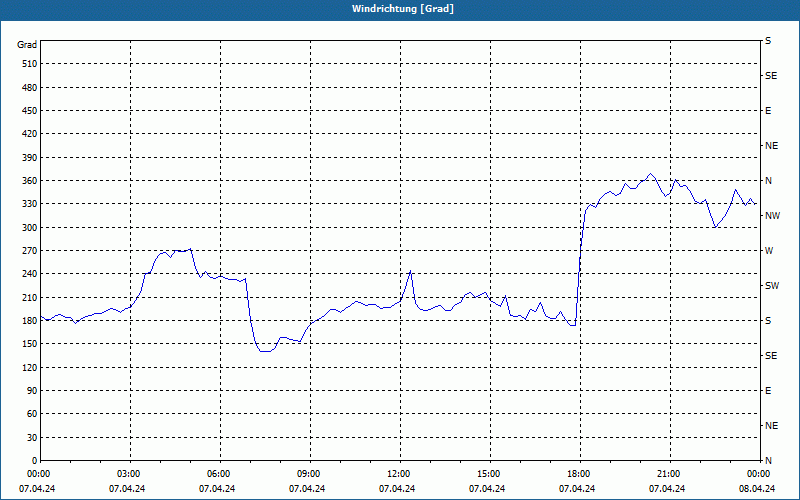Click the 510 value on the left axis
The image size is (800, 500).
click(x=30, y=64)
